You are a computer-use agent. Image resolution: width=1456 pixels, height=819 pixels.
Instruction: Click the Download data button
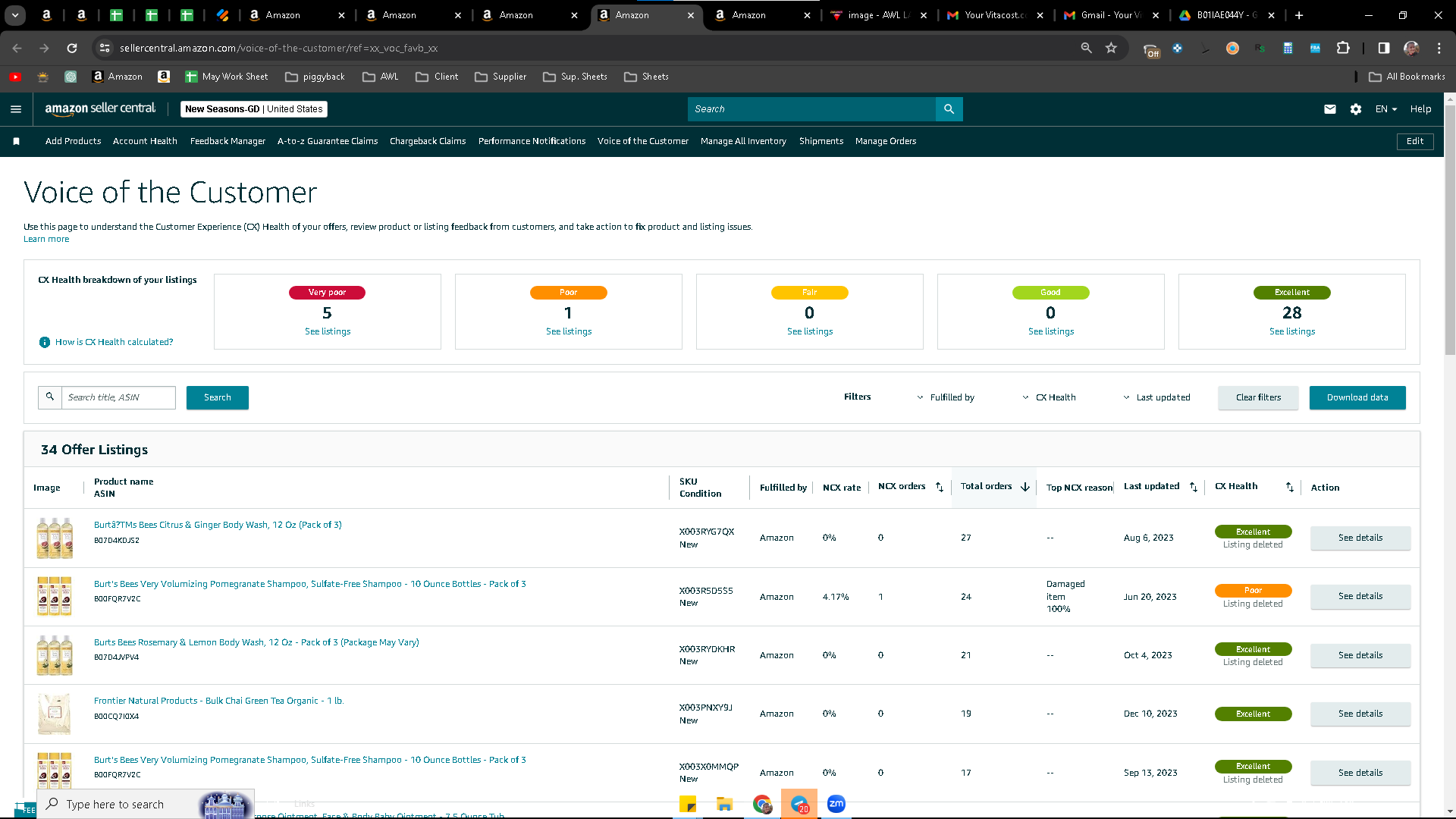1357,397
